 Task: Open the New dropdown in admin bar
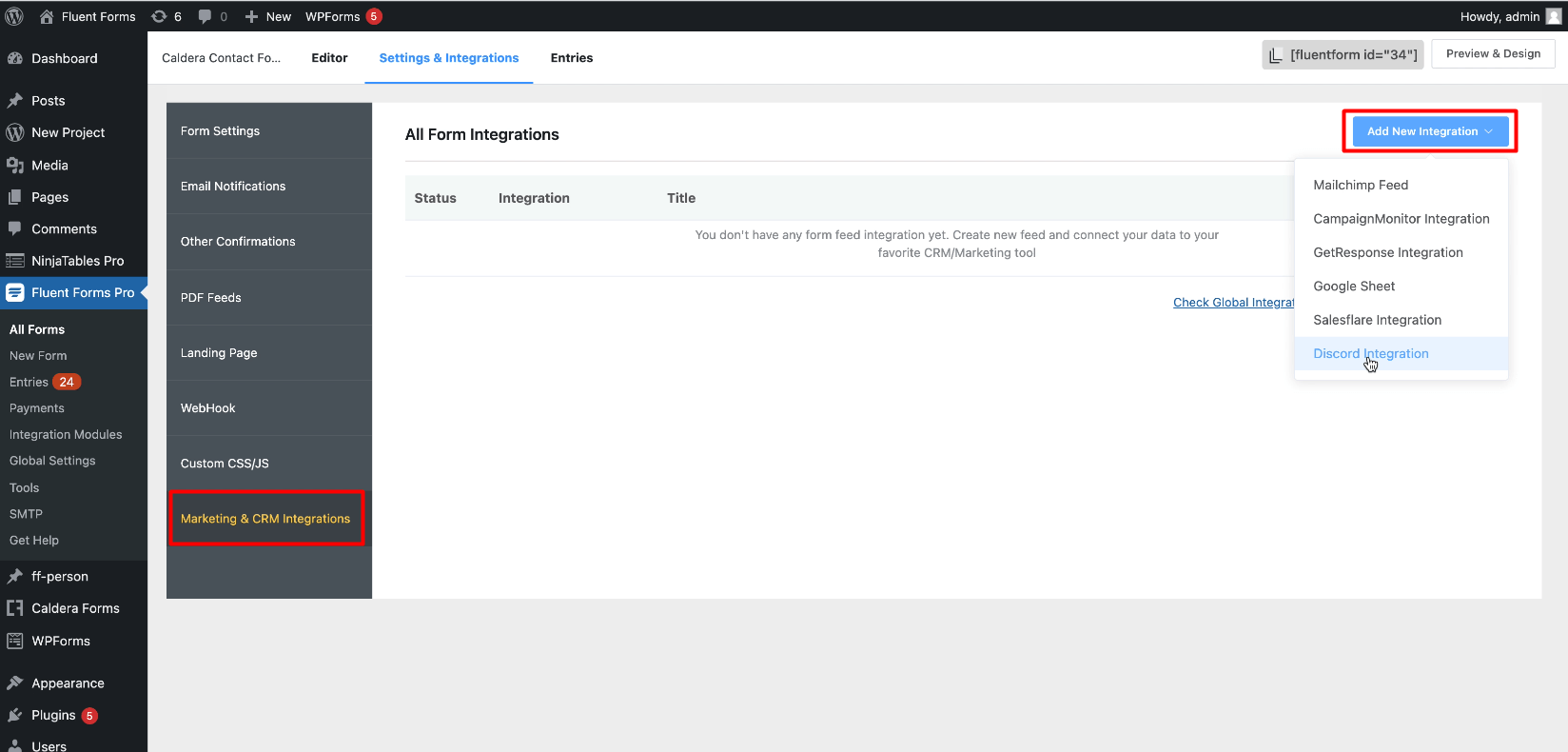268,16
